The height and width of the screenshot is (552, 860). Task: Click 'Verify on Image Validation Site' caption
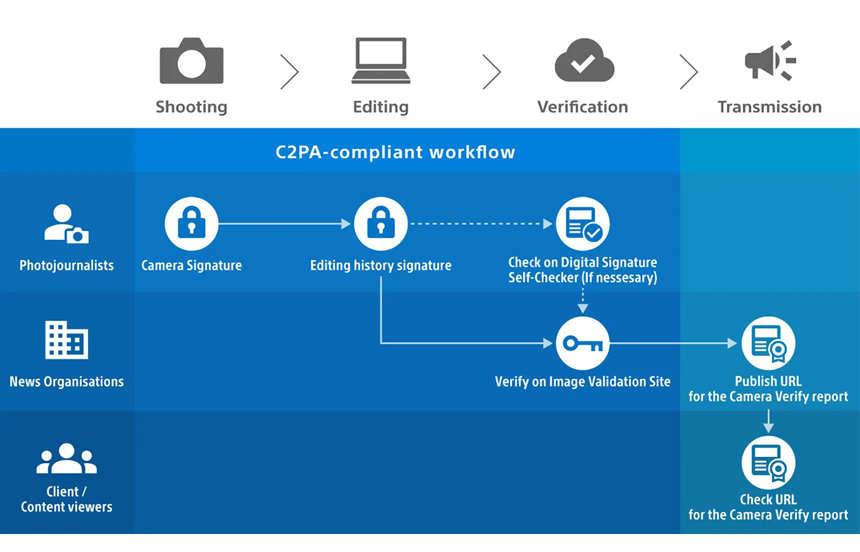pos(582,382)
